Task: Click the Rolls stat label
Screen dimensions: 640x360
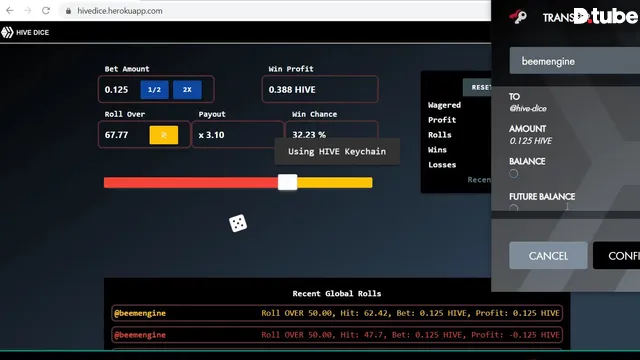Action: 440,135
